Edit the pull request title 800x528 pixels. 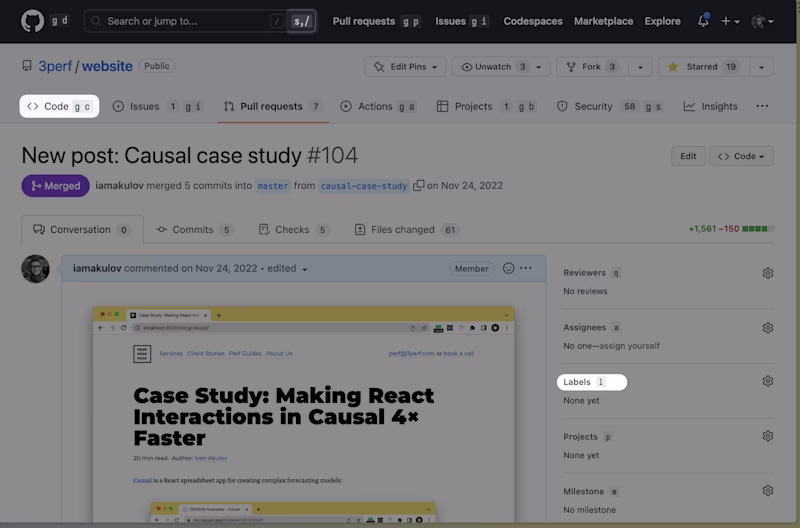click(x=688, y=156)
